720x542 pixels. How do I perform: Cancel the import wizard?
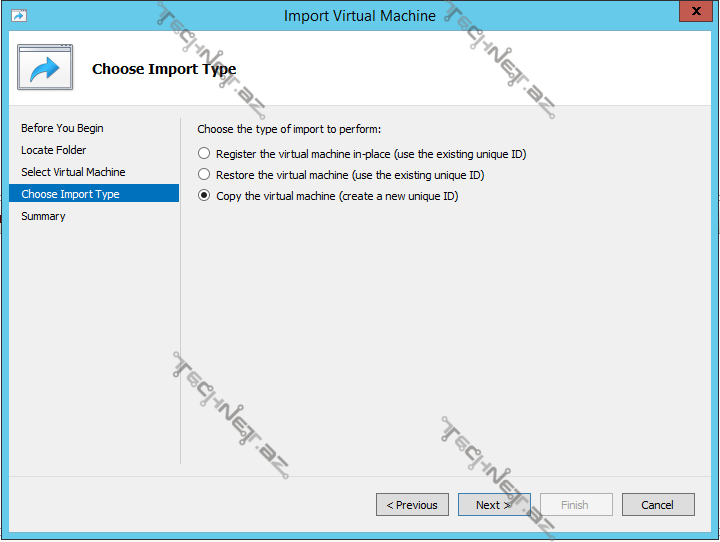(x=657, y=505)
